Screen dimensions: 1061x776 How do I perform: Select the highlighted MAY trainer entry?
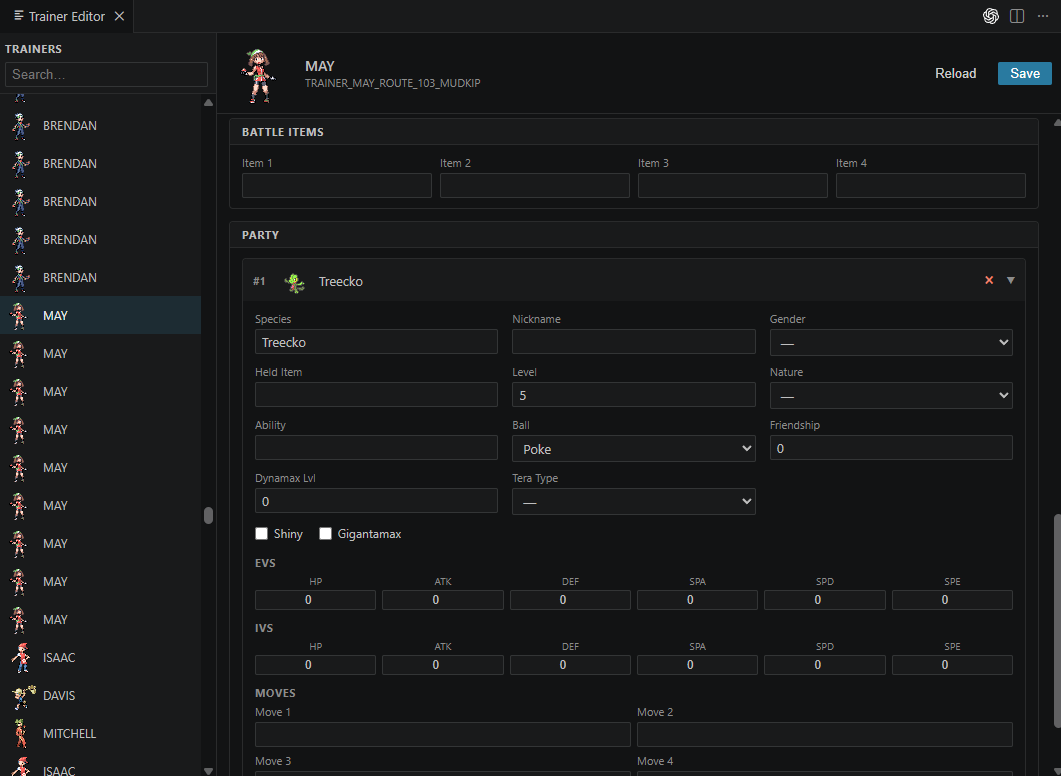tap(100, 315)
